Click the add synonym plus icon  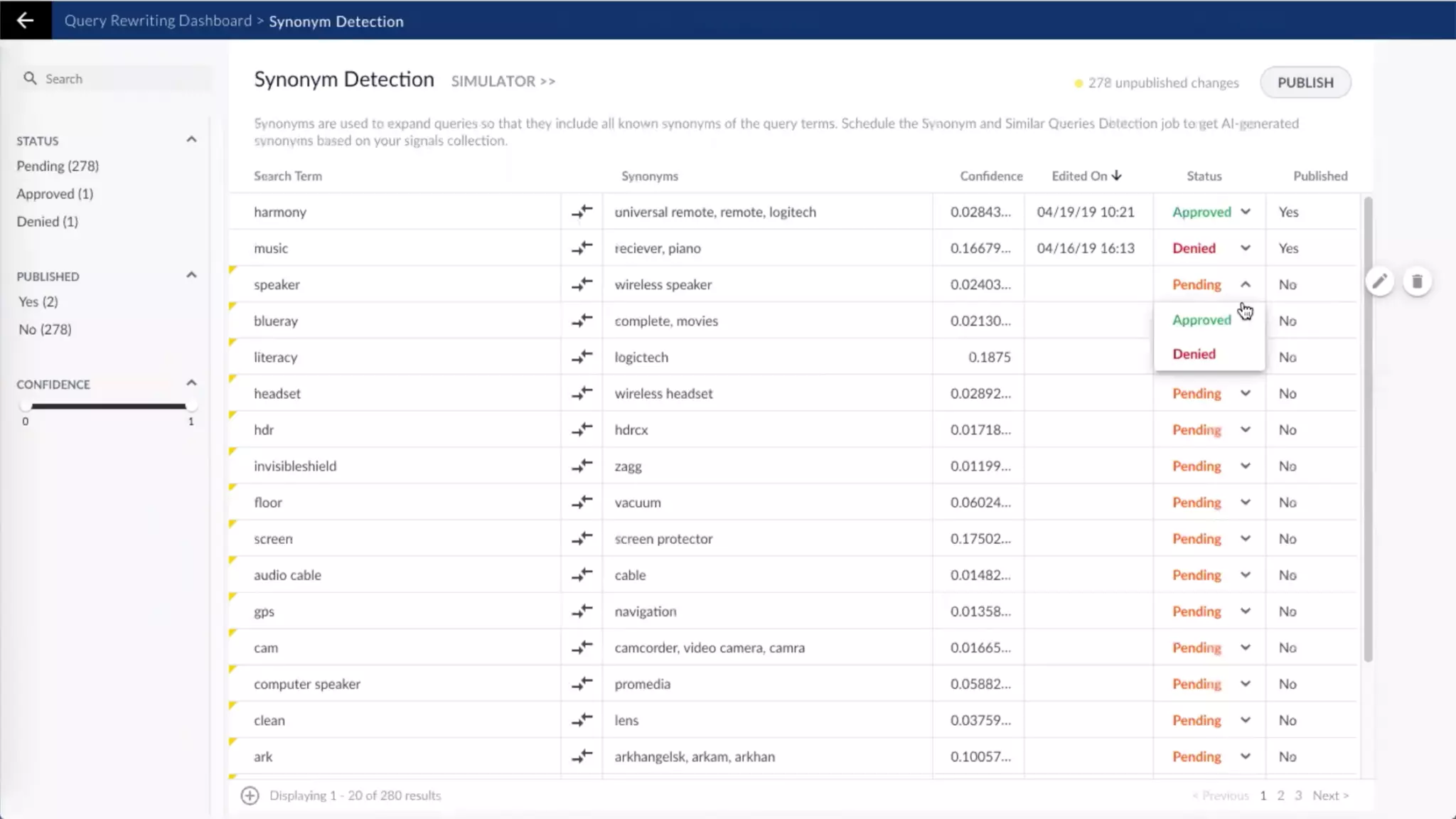click(x=250, y=796)
